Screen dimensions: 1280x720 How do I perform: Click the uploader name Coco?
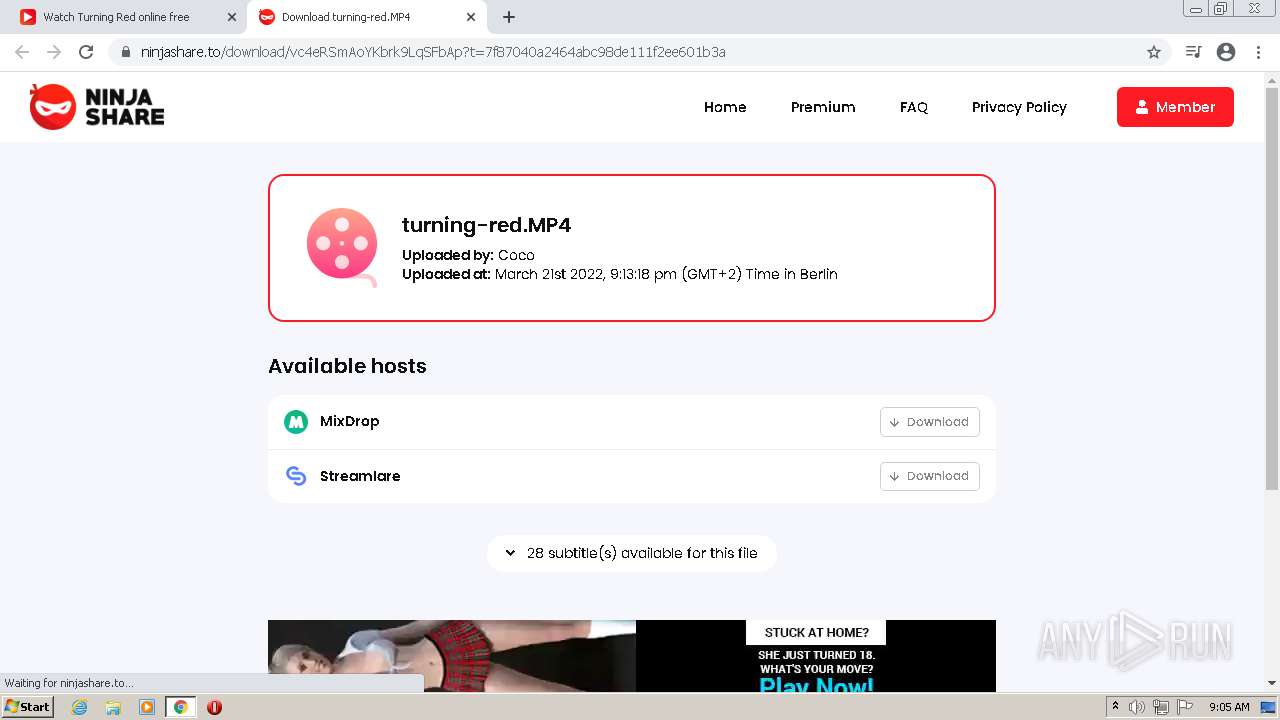pyautogui.click(x=516, y=255)
